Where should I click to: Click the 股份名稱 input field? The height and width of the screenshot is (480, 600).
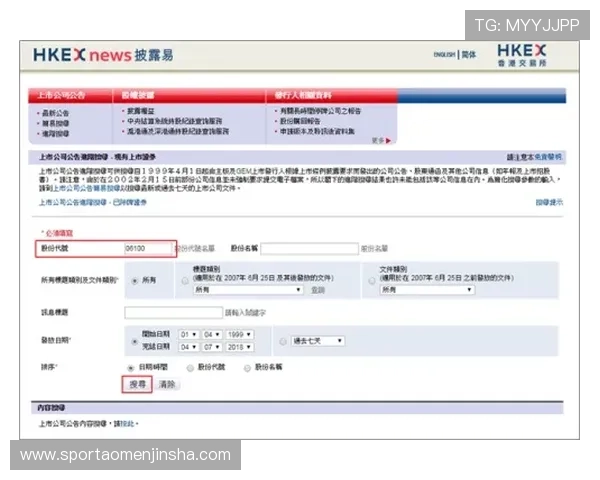point(309,249)
